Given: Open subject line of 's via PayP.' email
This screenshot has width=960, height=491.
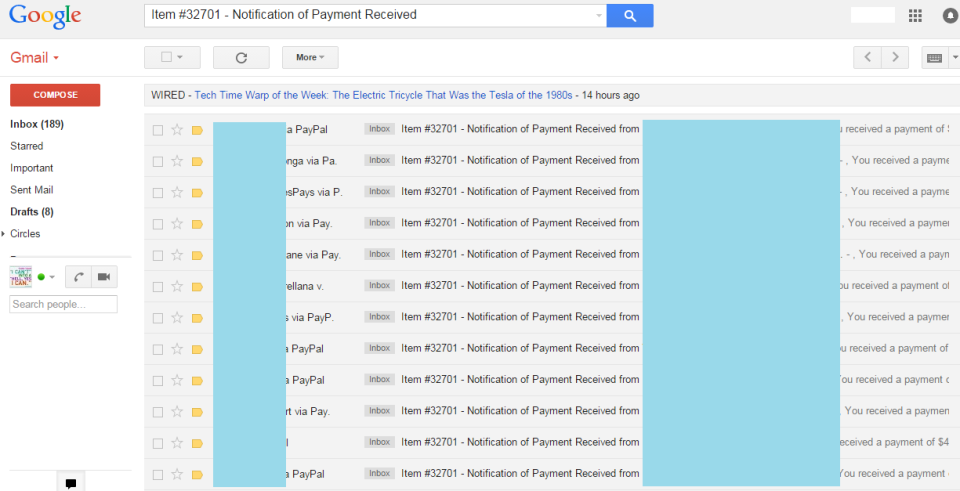Looking at the screenshot, I should (520, 317).
